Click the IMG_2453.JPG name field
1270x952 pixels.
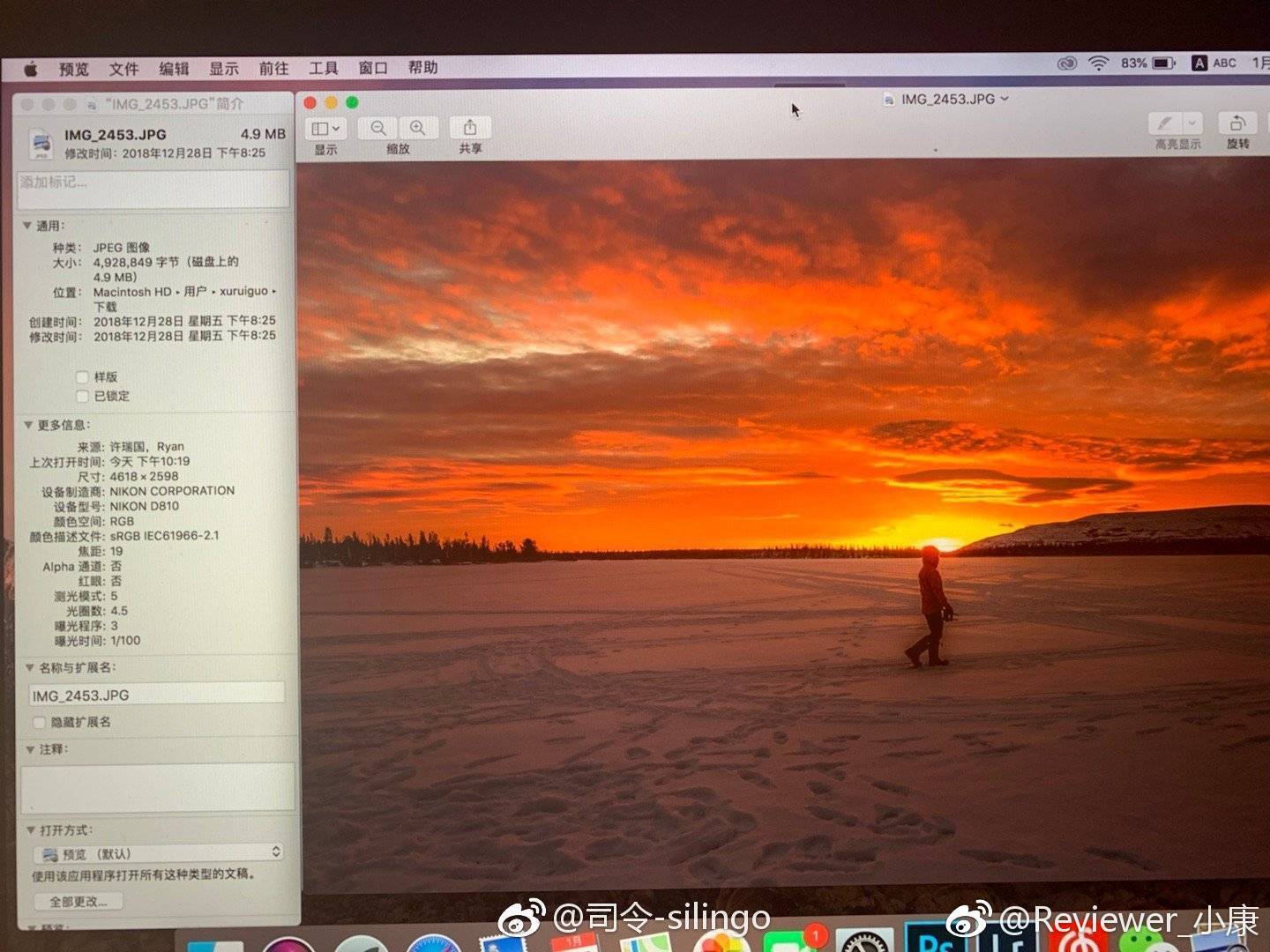coord(157,695)
